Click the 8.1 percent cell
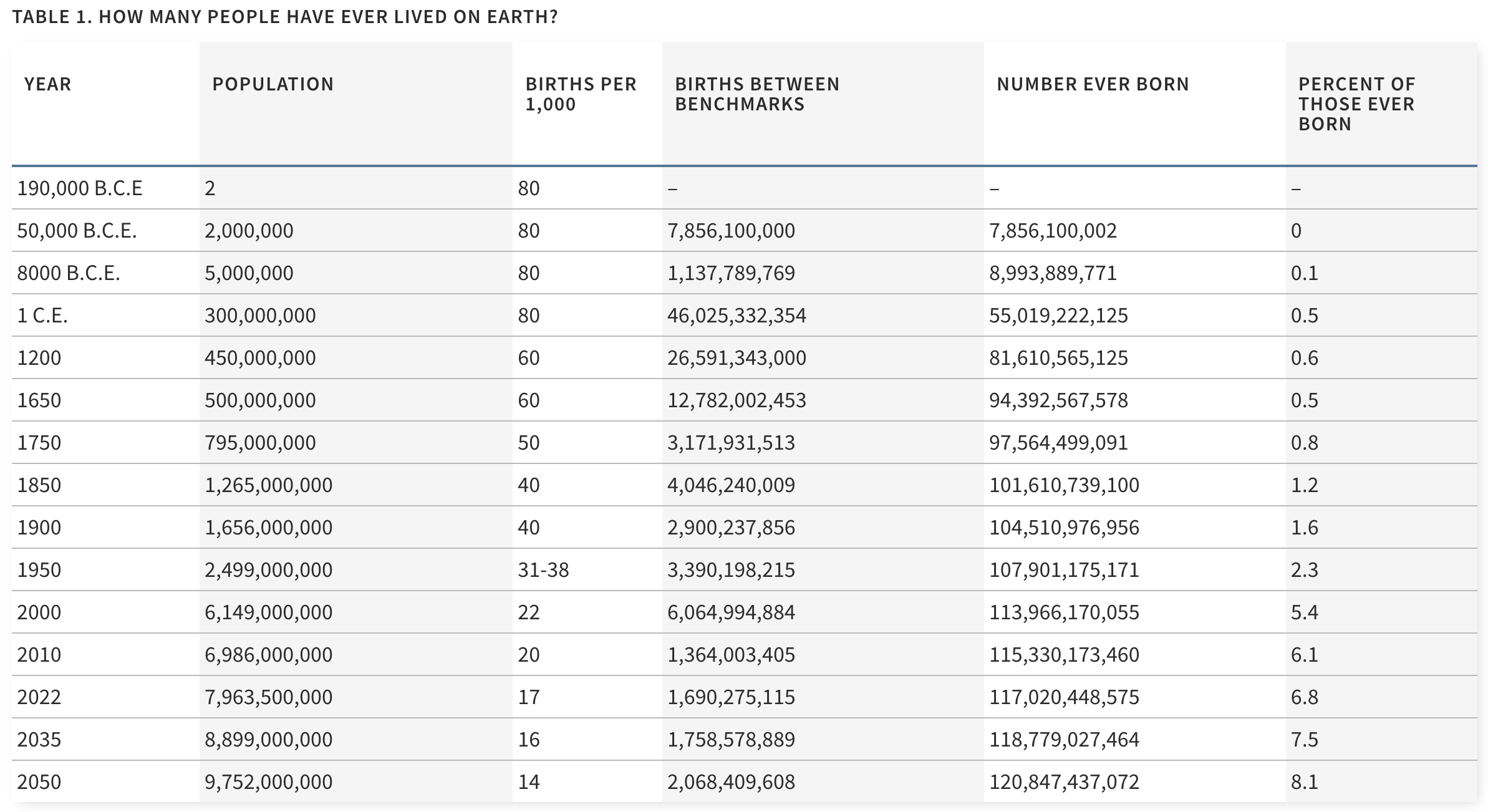 click(x=1304, y=782)
